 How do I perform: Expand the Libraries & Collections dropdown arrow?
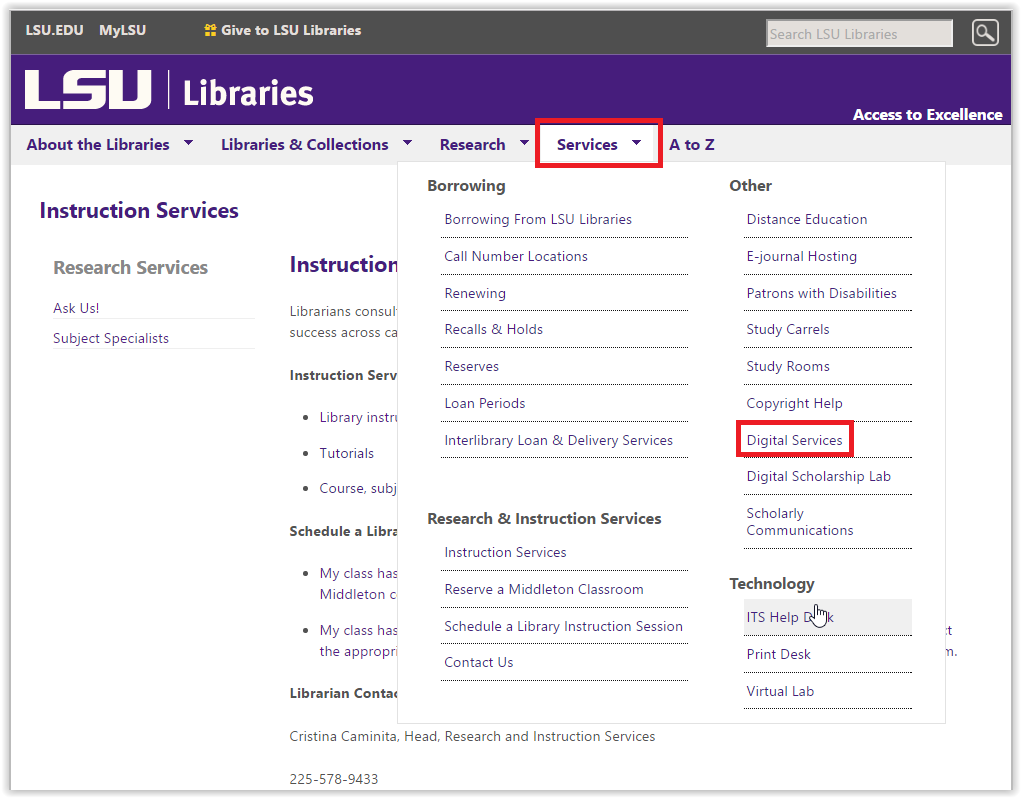coord(408,142)
